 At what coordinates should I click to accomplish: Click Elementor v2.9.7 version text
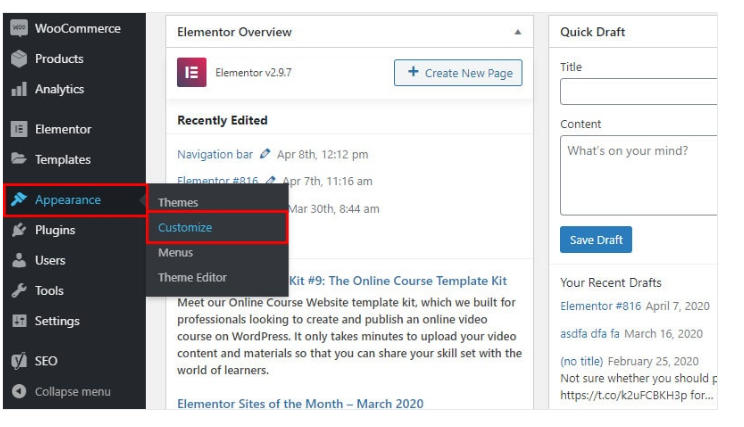pos(253,73)
